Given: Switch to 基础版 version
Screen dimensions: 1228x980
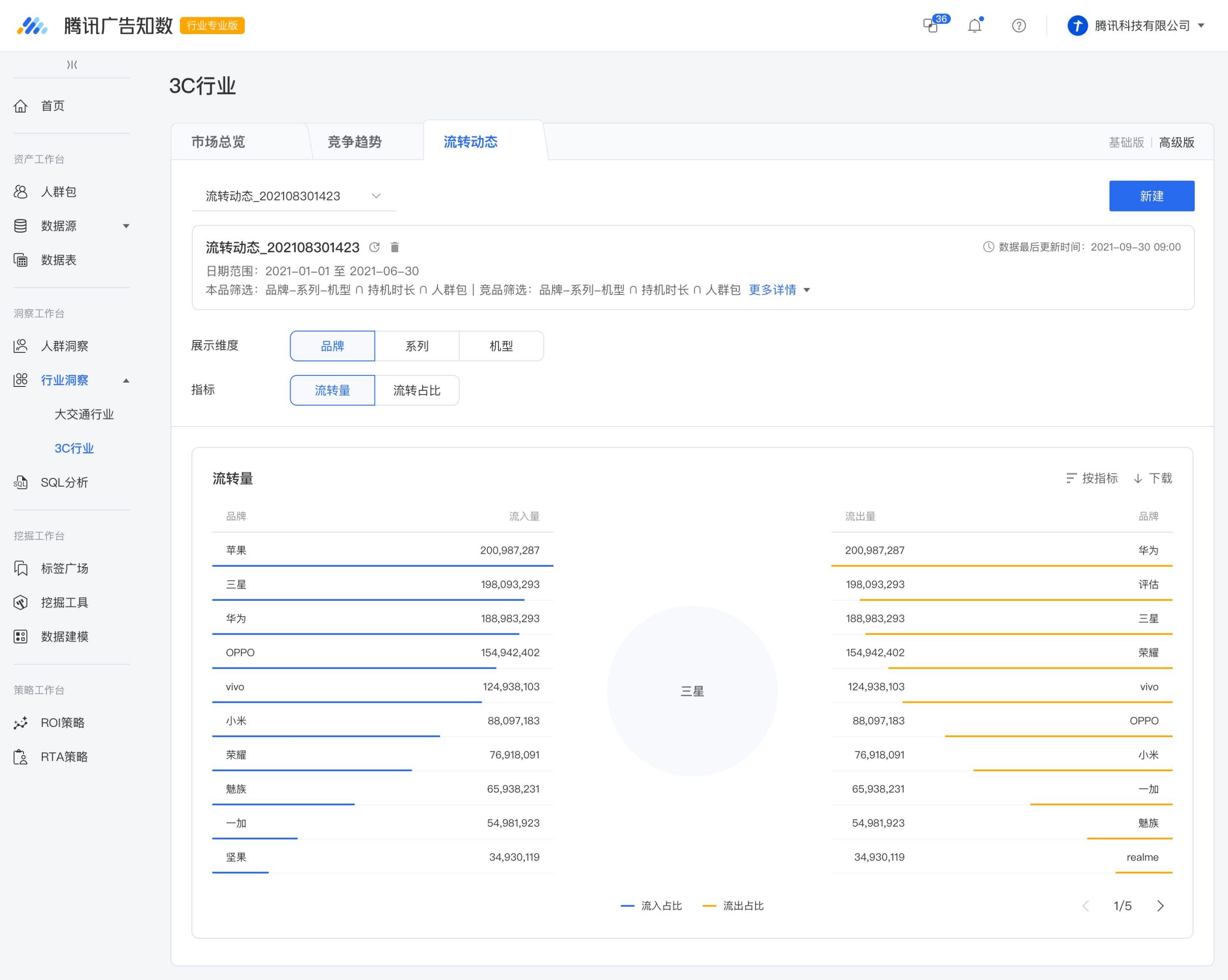Looking at the screenshot, I should (x=1126, y=142).
